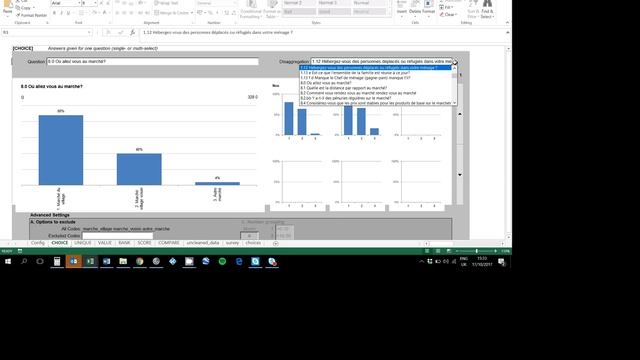
Task: Open the font size dropdown
Action: pyautogui.click(x=95, y=3)
